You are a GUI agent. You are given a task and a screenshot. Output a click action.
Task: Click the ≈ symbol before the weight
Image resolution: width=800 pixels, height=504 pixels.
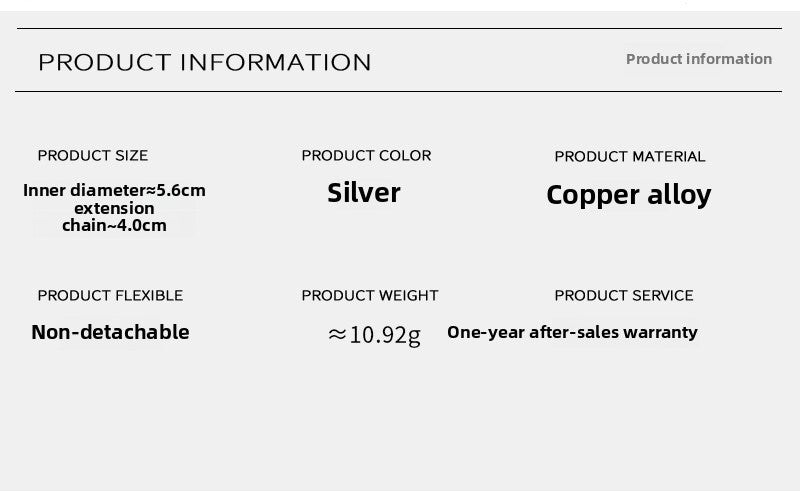(337, 334)
